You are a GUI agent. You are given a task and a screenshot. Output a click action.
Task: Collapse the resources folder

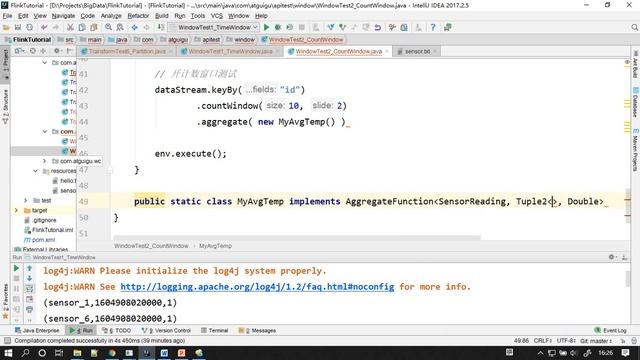[x=36, y=171]
